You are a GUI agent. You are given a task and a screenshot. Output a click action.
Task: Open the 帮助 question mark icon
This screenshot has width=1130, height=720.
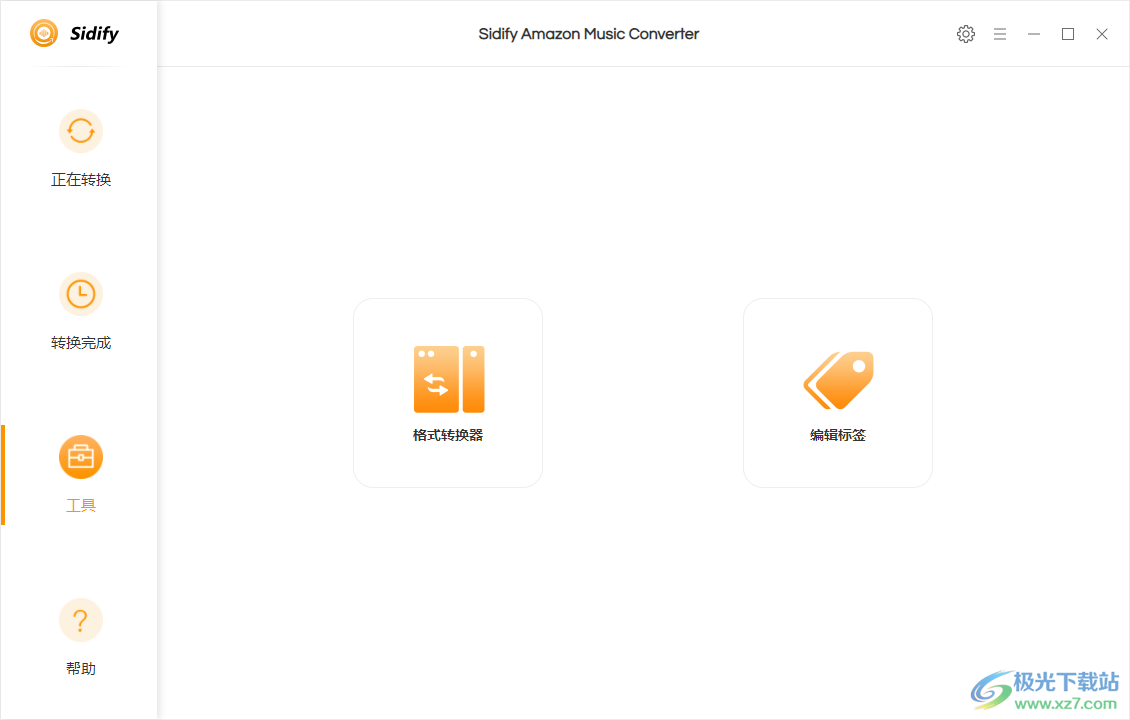click(x=81, y=620)
